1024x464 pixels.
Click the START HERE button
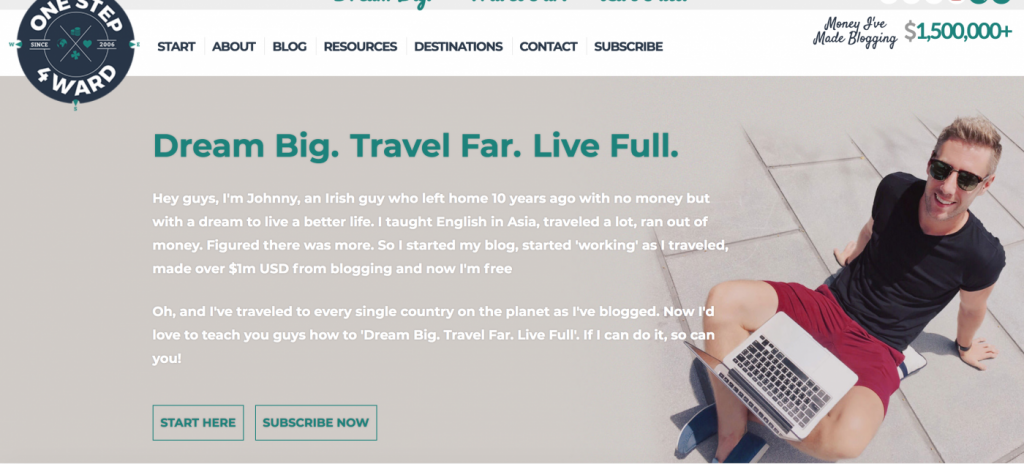point(198,423)
